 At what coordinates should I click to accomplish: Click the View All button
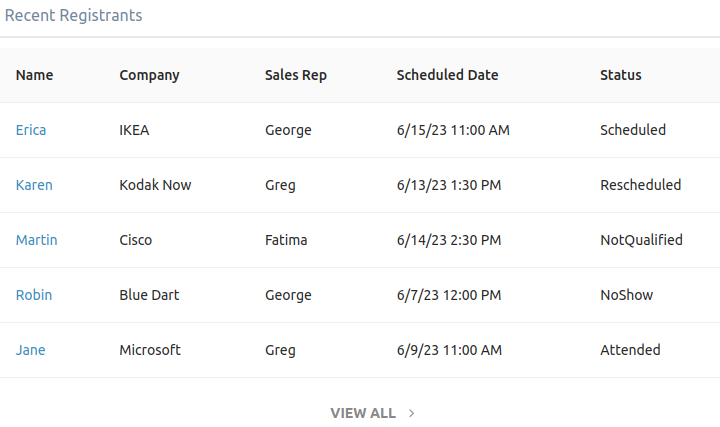(363, 413)
